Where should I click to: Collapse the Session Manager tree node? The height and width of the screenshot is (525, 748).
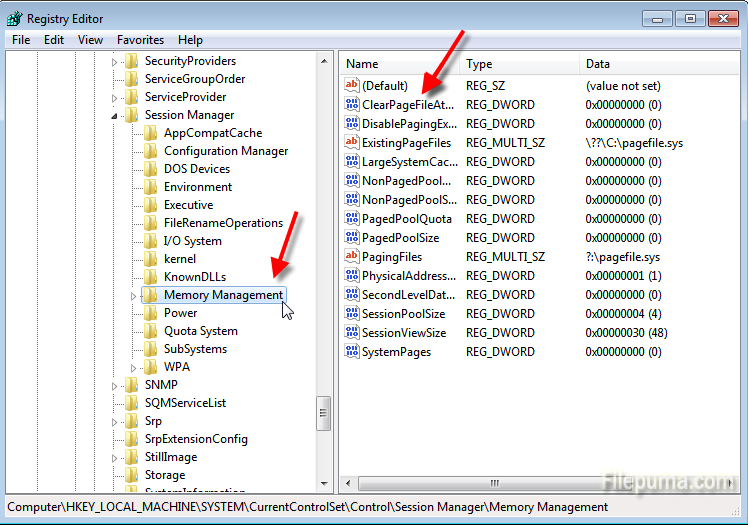[x=114, y=115]
